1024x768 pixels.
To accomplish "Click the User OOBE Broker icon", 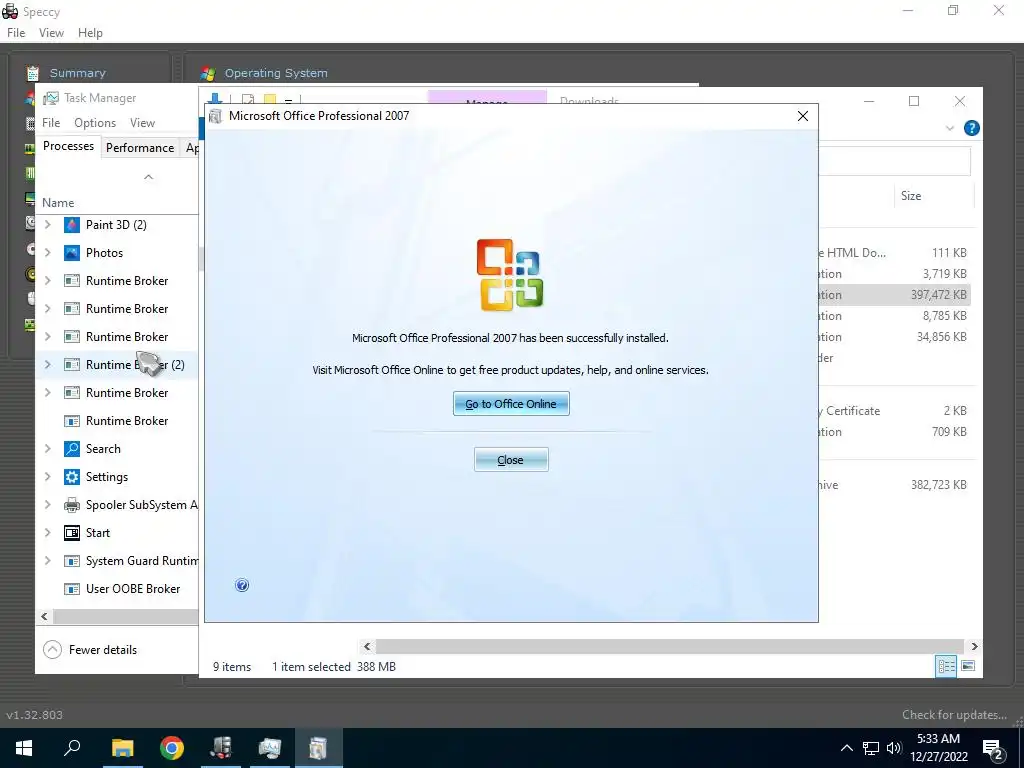I will (x=72, y=589).
